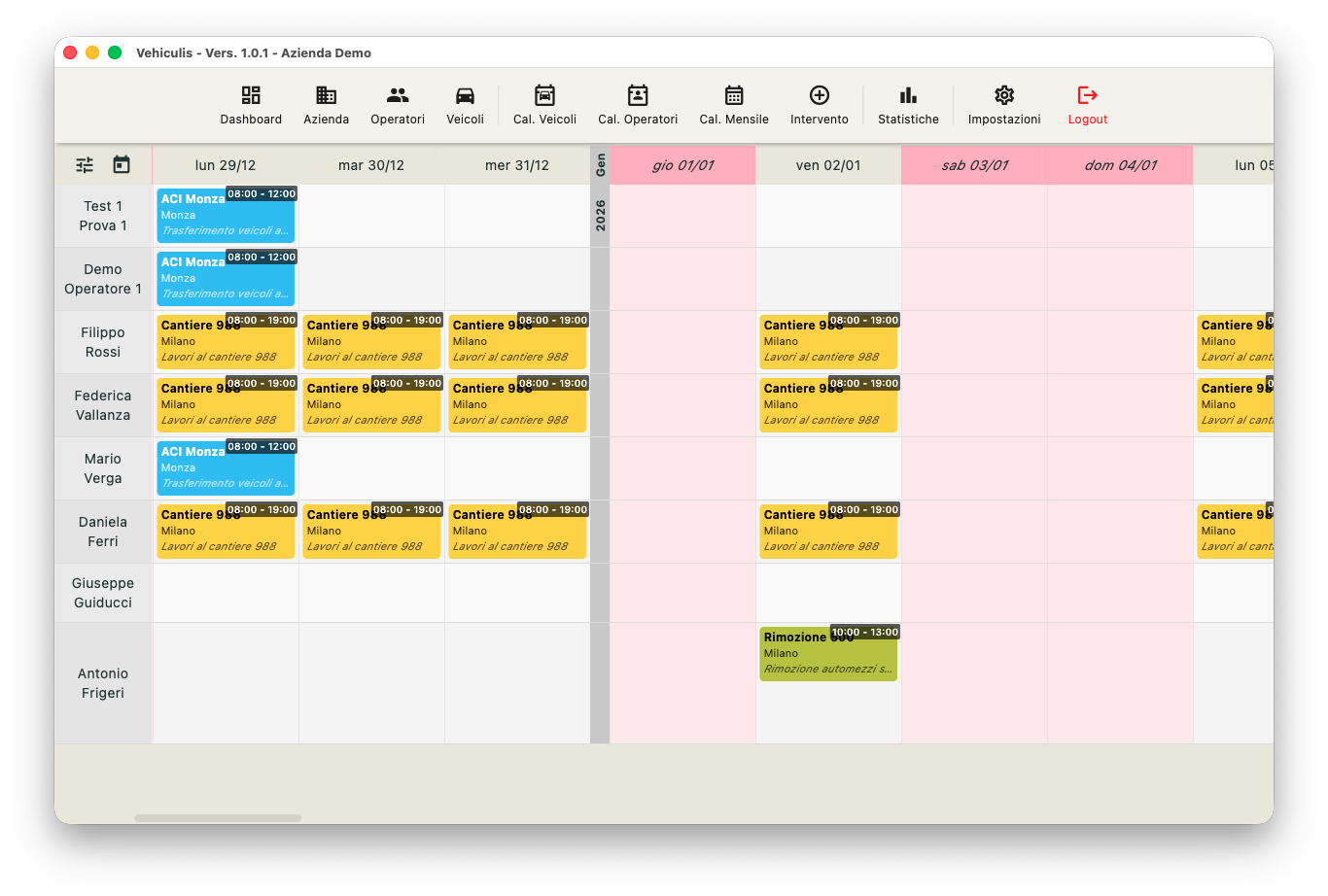Open Daniela Ferri's Cantiere 988 event on mar 30/12
The image size is (1328, 896).
(371, 531)
